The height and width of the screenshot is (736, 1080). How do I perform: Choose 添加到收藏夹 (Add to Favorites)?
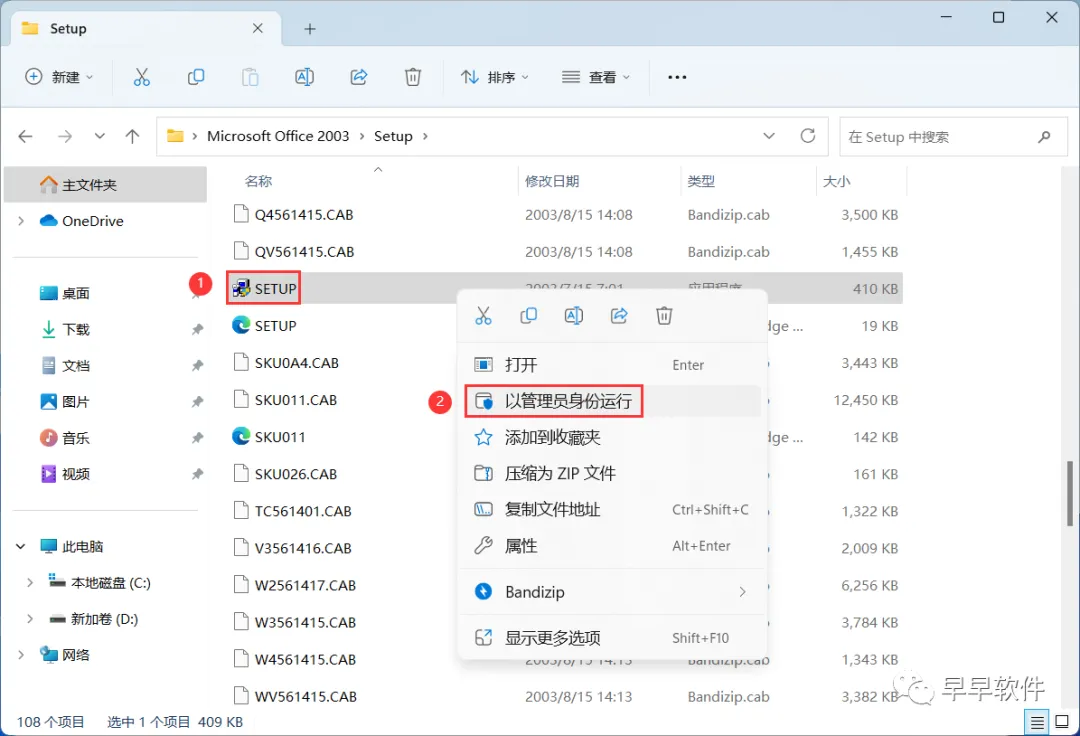coord(612,437)
